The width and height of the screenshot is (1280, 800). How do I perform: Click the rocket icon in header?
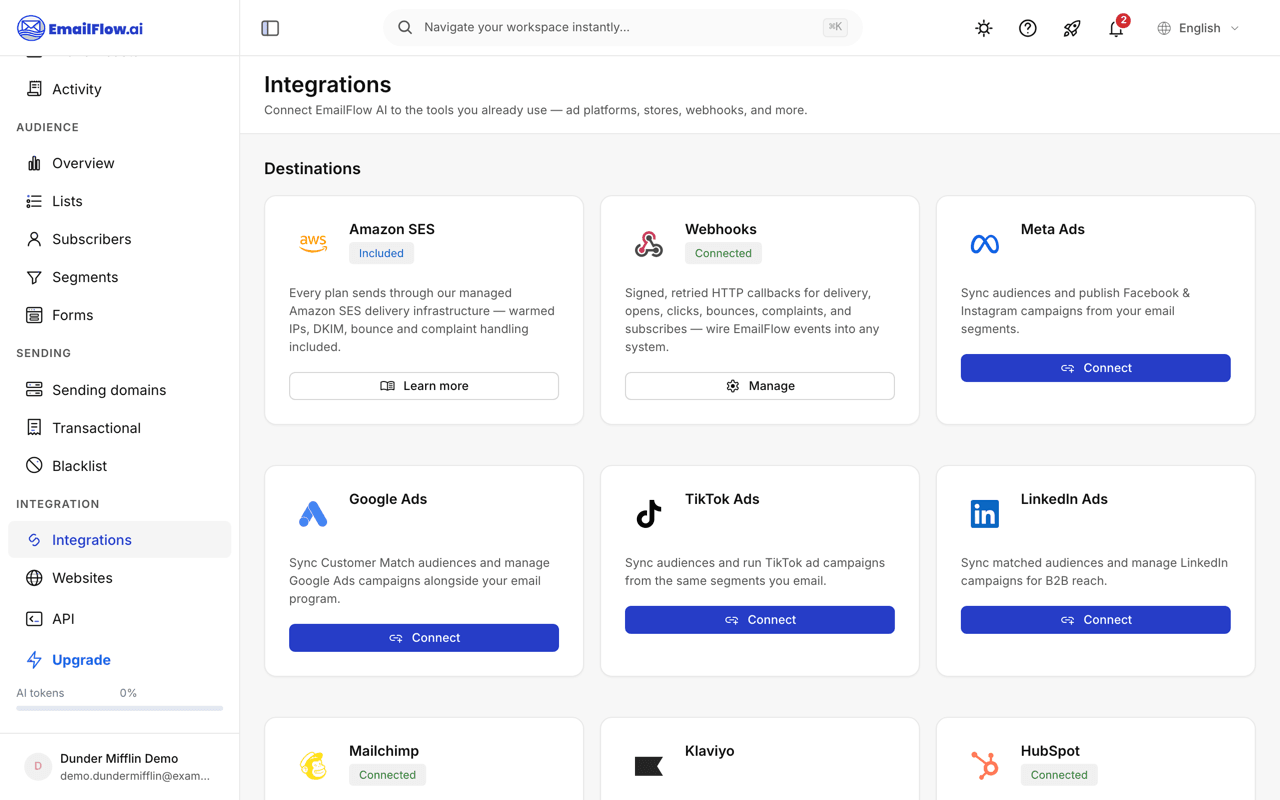coord(1072,28)
